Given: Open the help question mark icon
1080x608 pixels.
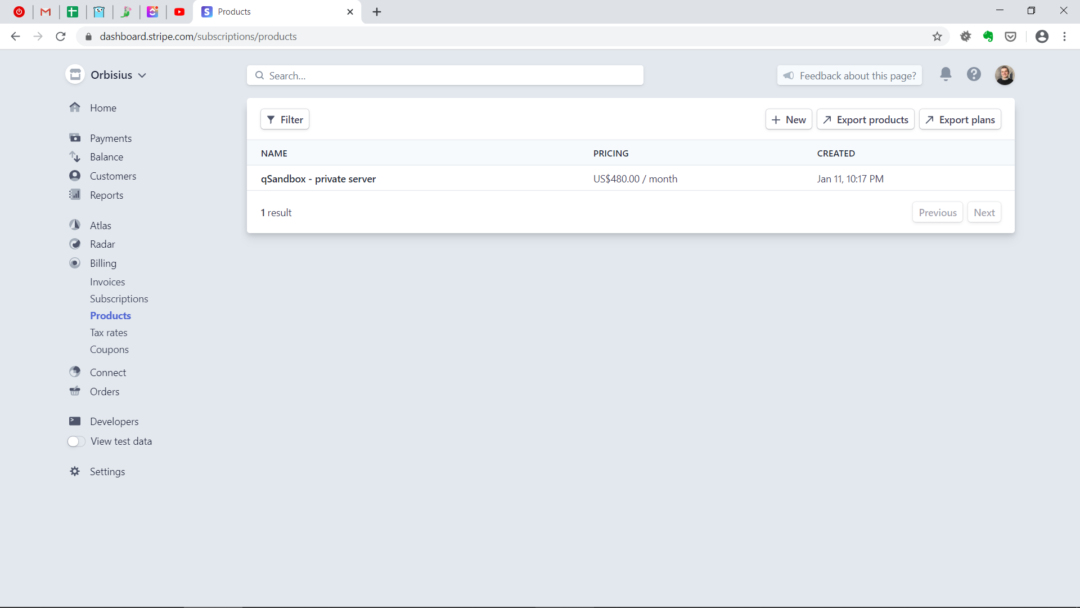Looking at the screenshot, I should tap(973, 74).
